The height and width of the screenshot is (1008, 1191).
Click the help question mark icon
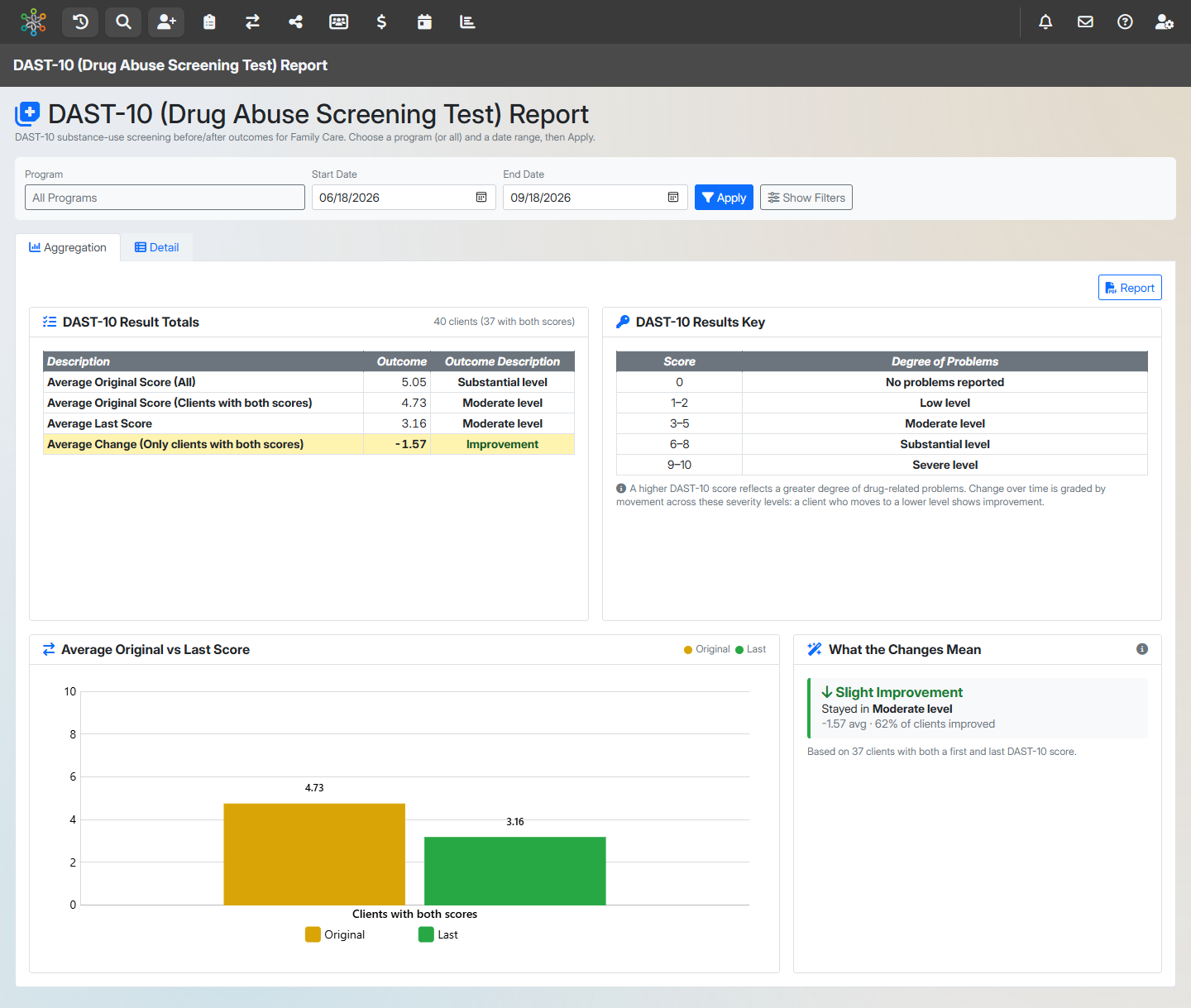(1125, 22)
